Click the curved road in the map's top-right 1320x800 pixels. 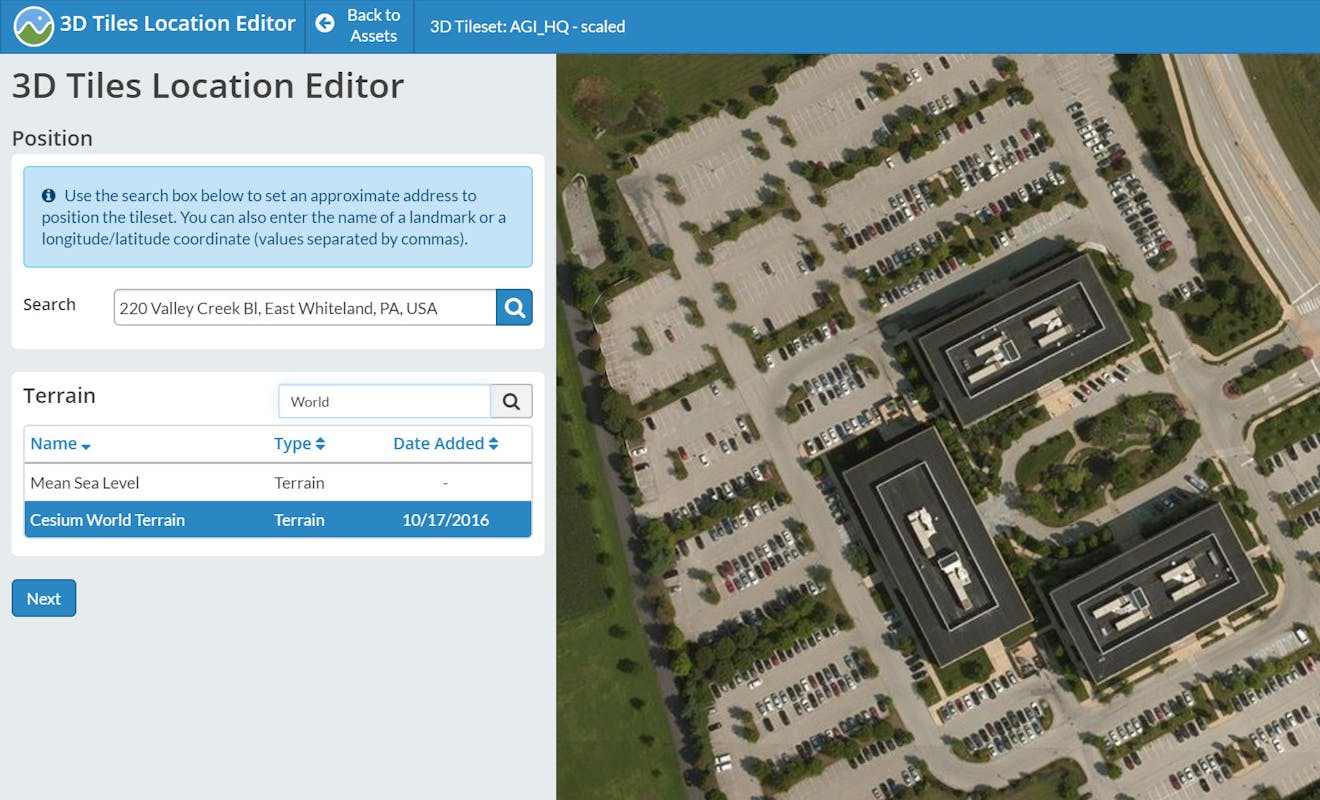point(1250,160)
